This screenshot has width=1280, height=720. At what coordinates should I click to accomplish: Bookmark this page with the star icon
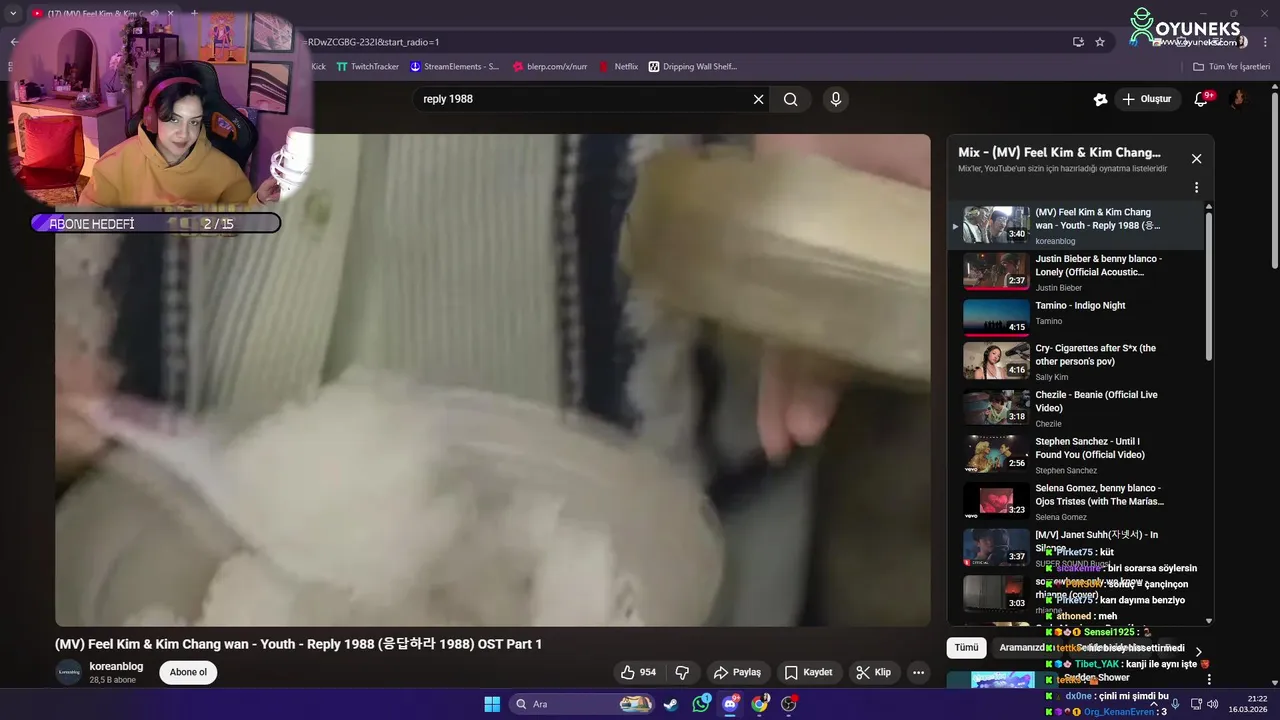pyautogui.click(x=1100, y=42)
